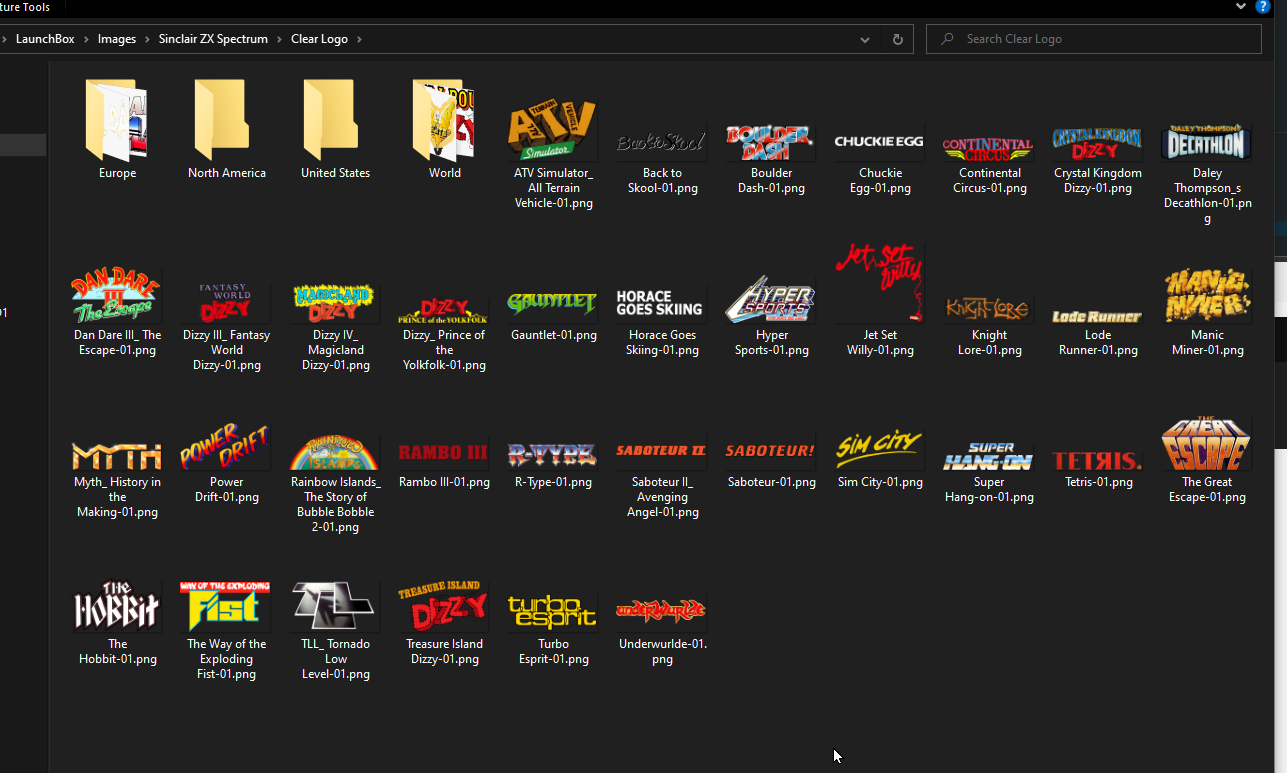Open the North America folder

(x=227, y=128)
